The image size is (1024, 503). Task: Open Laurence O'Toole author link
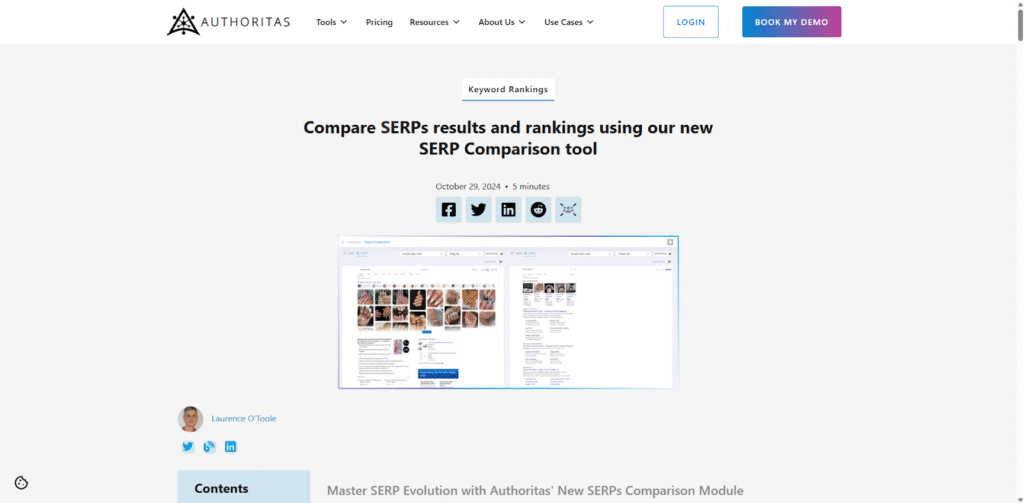[x=244, y=418]
